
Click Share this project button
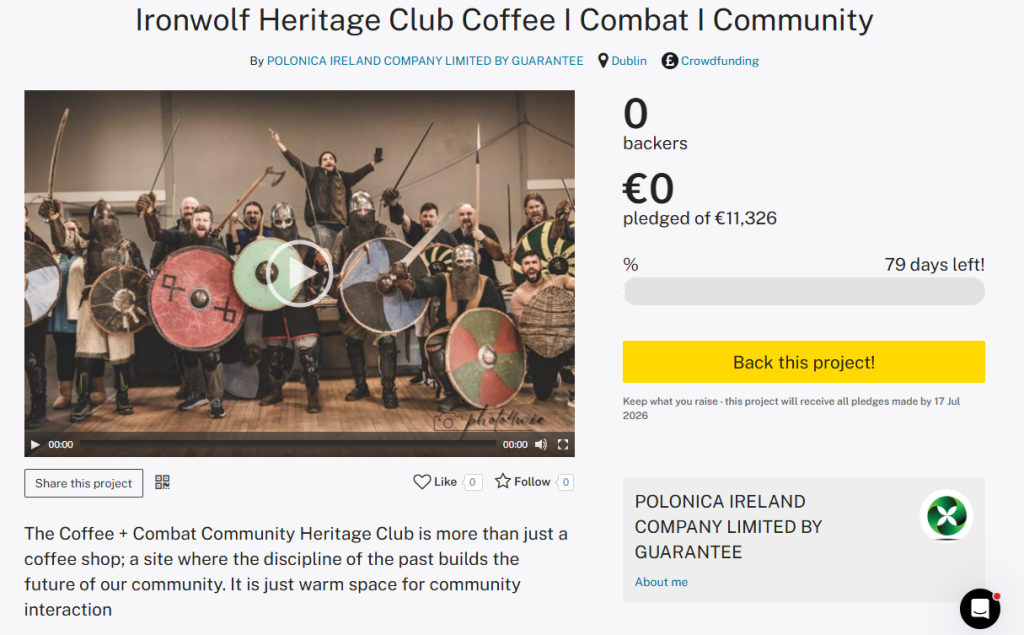[x=84, y=483]
